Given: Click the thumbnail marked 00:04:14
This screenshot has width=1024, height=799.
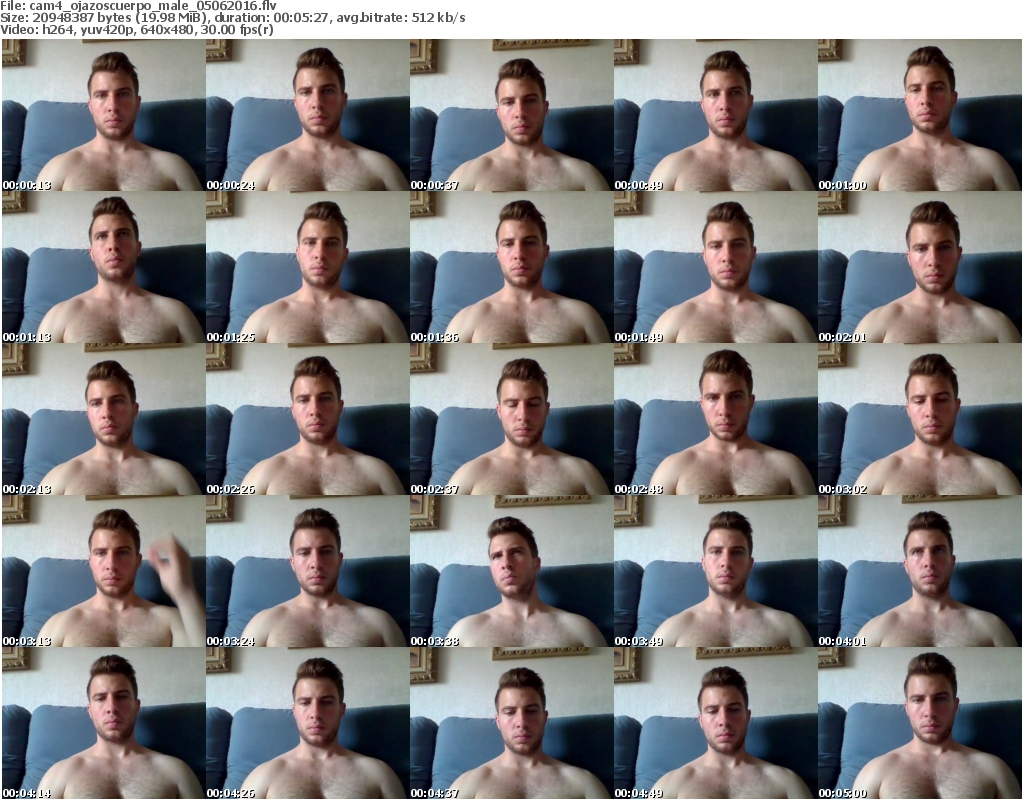Looking at the screenshot, I should [x=103, y=723].
